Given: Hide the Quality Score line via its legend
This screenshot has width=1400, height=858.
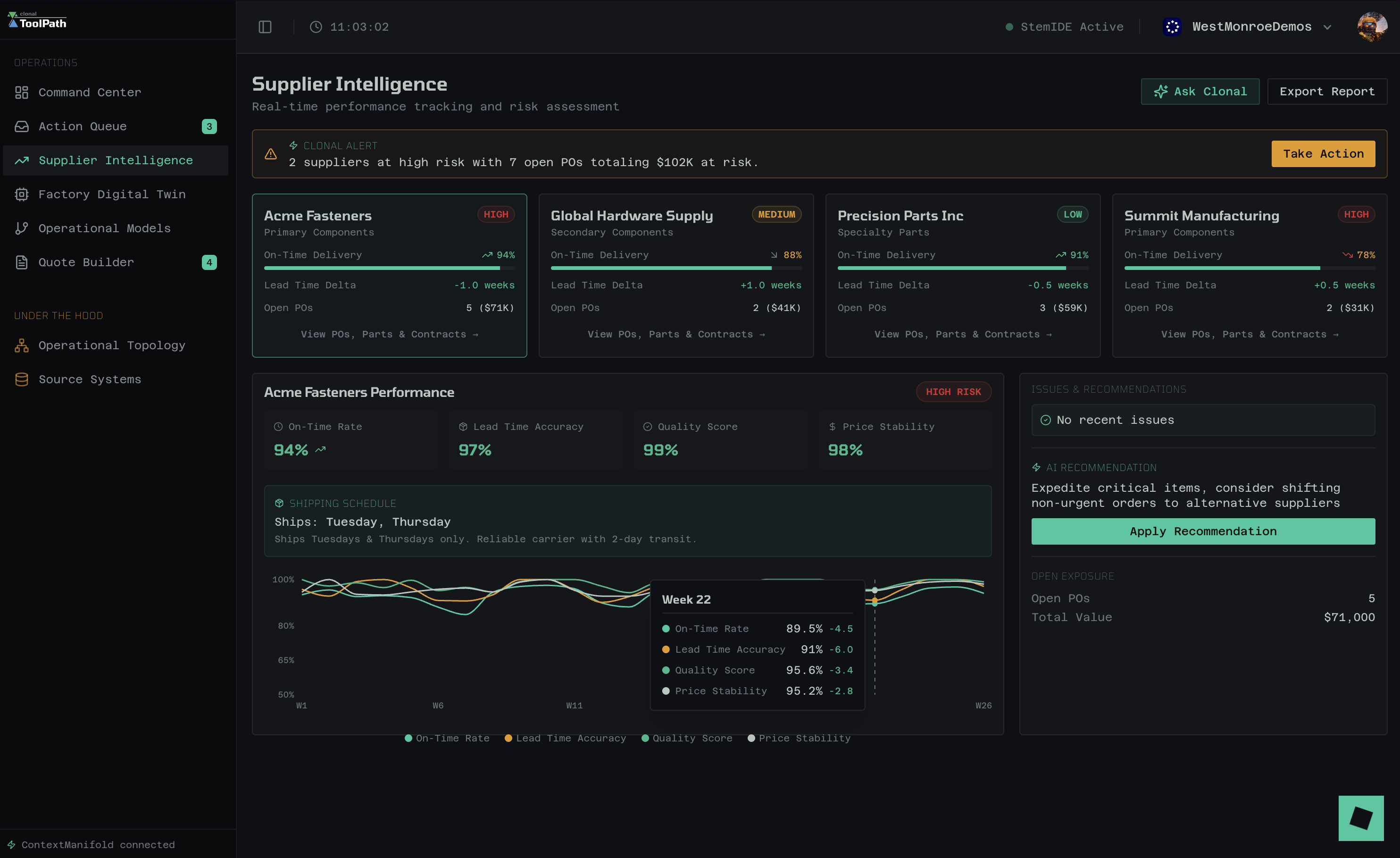Looking at the screenshot, I should (687, 738).
